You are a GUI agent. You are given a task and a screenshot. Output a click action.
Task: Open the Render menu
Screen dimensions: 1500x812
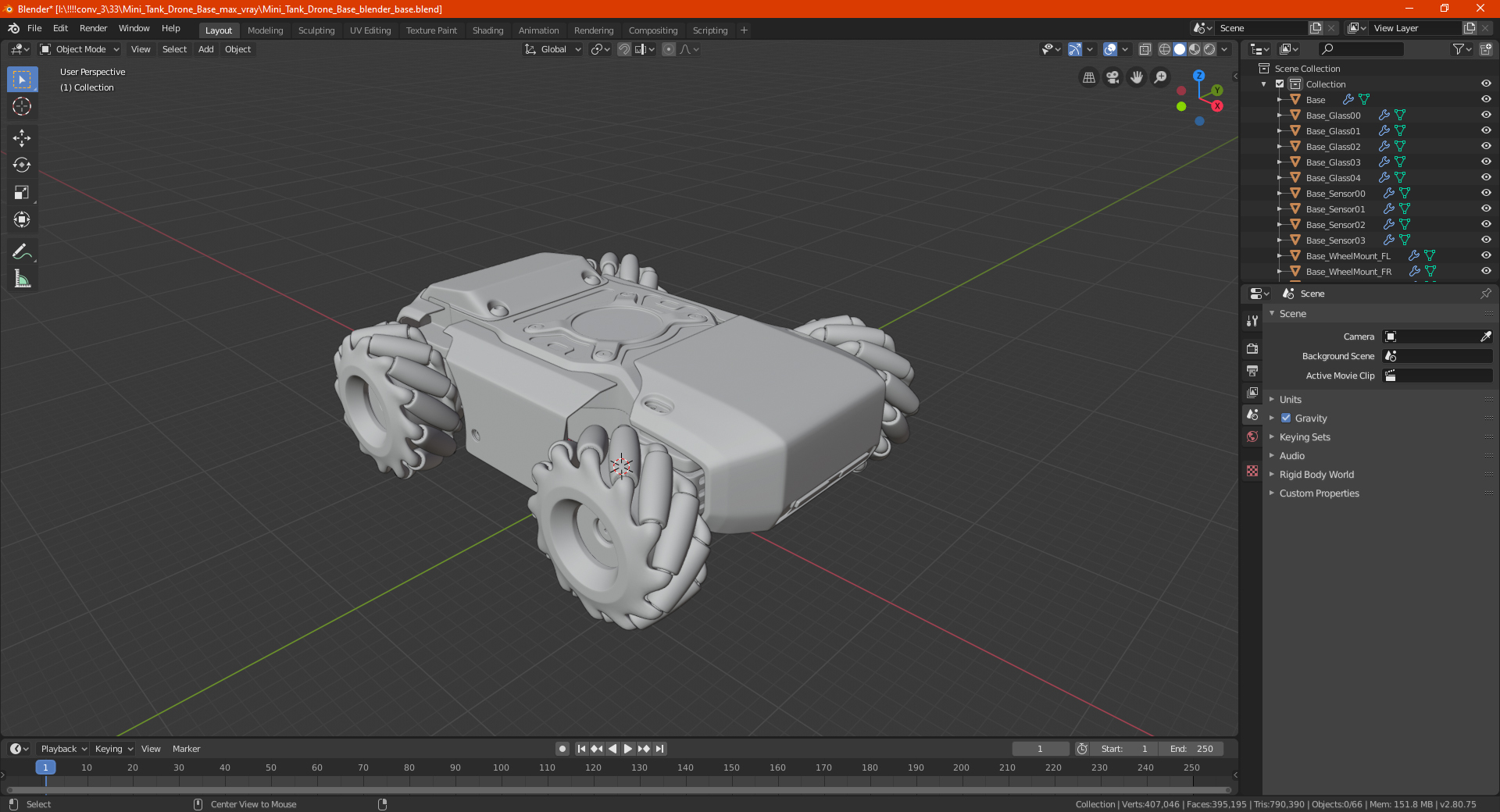click(93, 28)
